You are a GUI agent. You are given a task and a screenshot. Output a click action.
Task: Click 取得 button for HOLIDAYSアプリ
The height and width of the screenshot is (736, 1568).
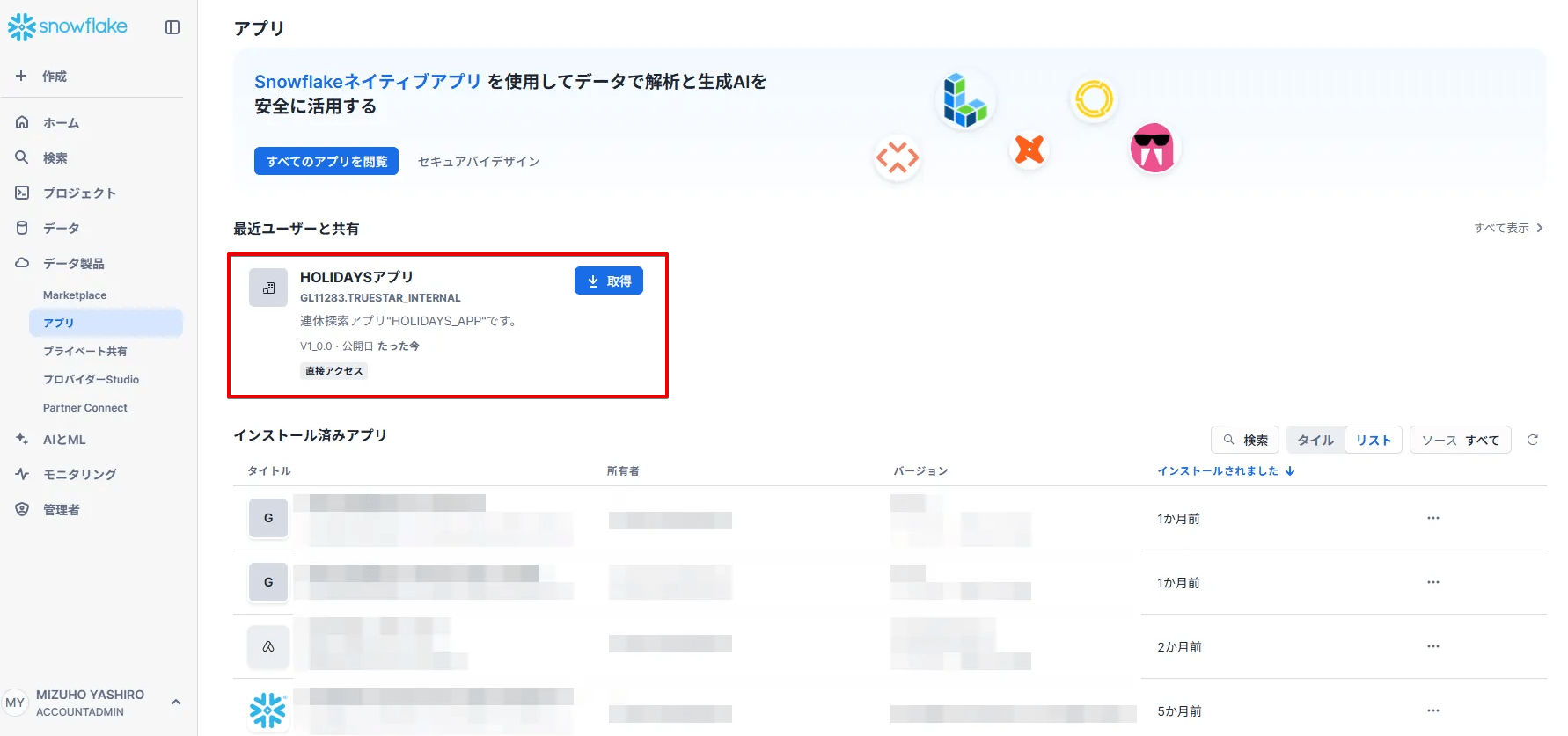(609, 281)
